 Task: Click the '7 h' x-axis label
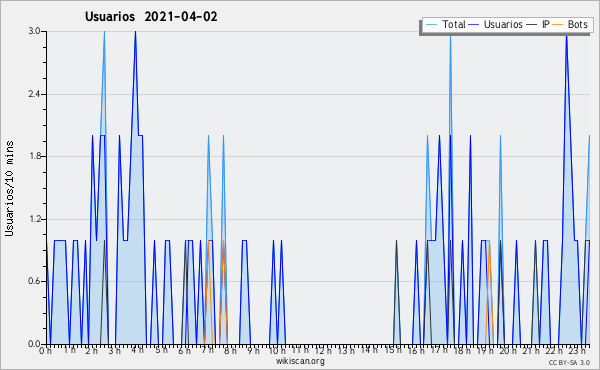(208, 350)
